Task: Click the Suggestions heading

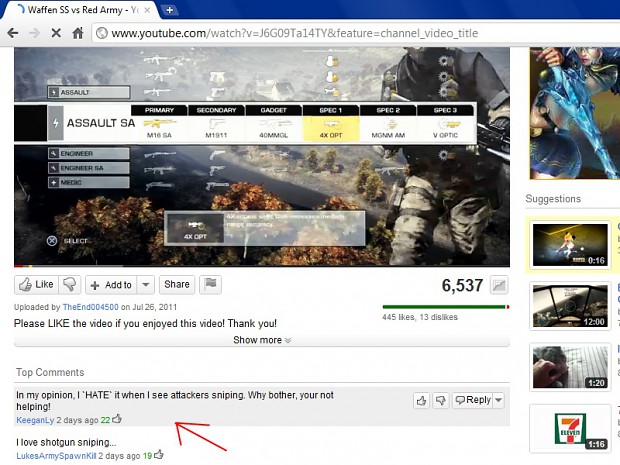Action: click(x=553, y=199)
